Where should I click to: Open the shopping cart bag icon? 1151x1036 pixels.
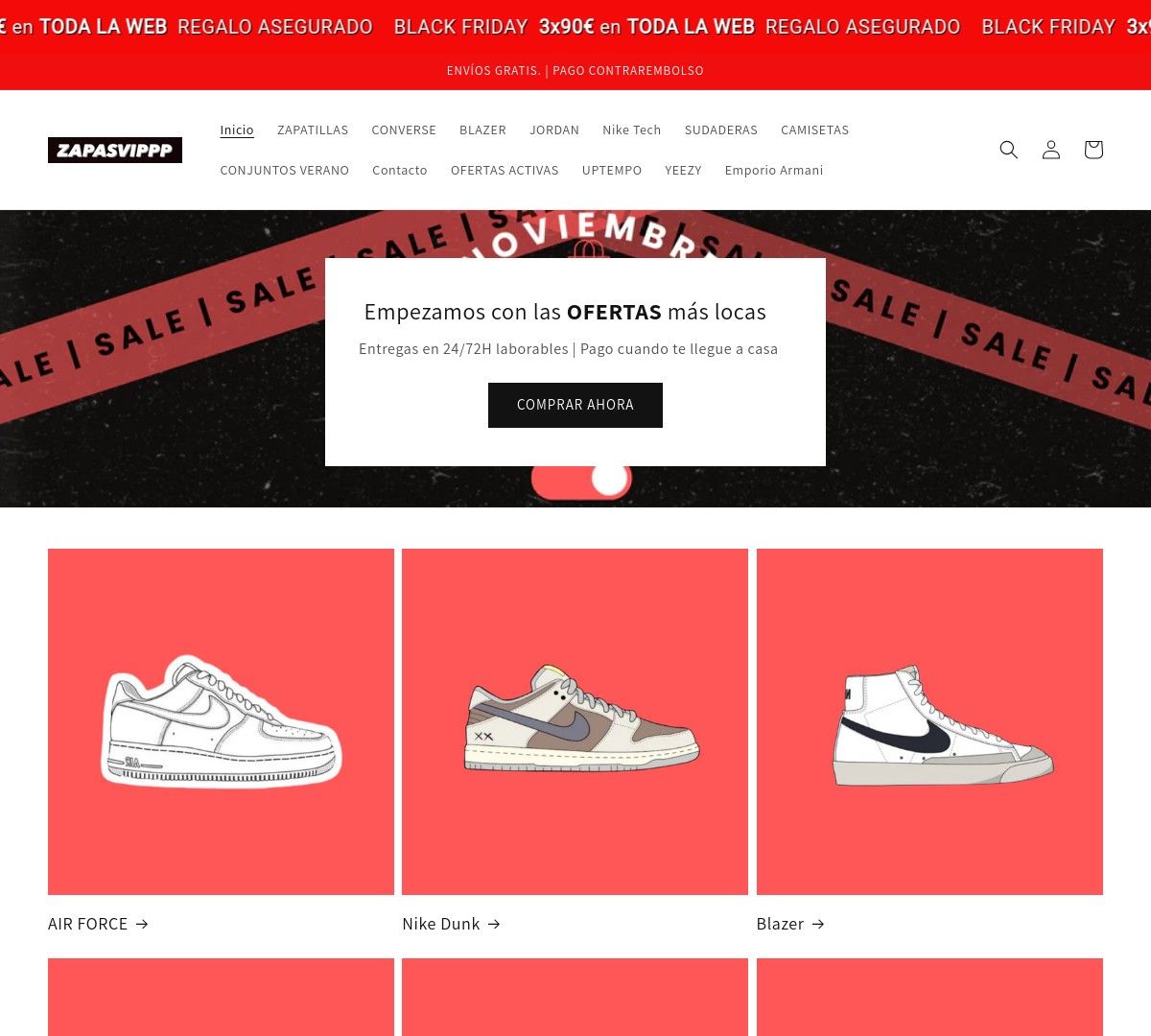[x=1093, y=150]
